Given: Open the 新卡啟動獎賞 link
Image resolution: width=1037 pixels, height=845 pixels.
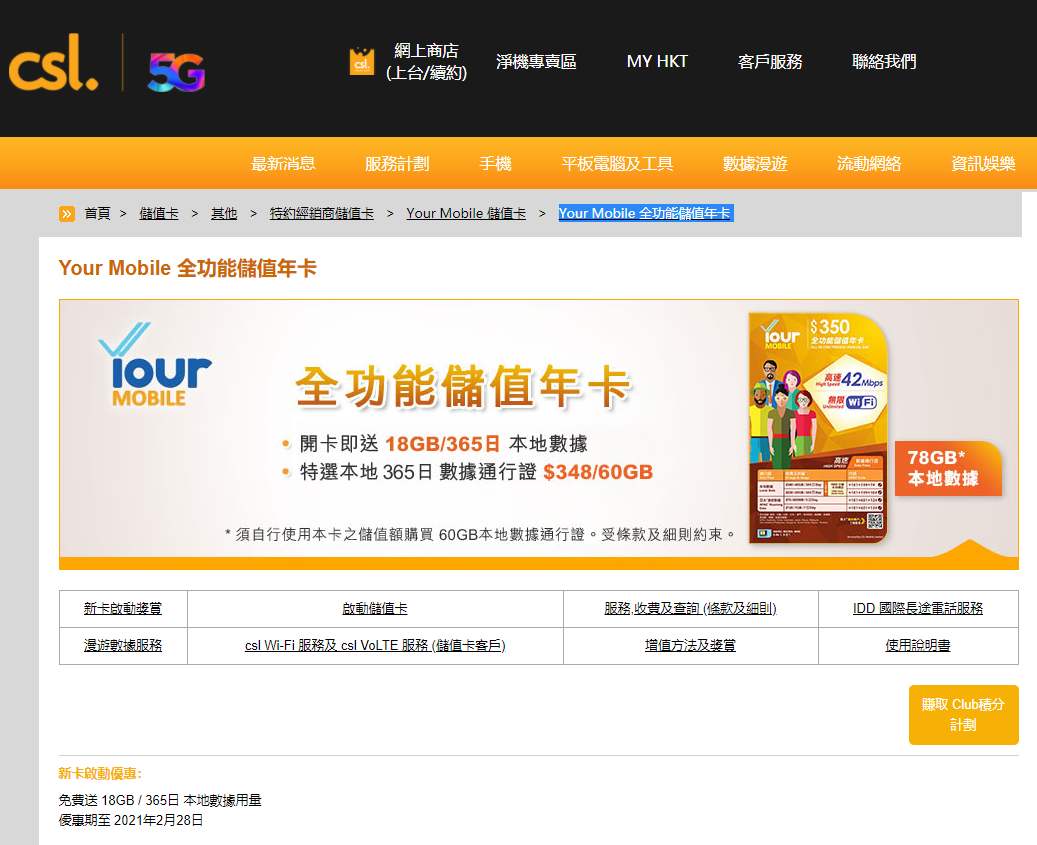Looking at the screenshot, I should pyautogui.click(x=123, y=608).
